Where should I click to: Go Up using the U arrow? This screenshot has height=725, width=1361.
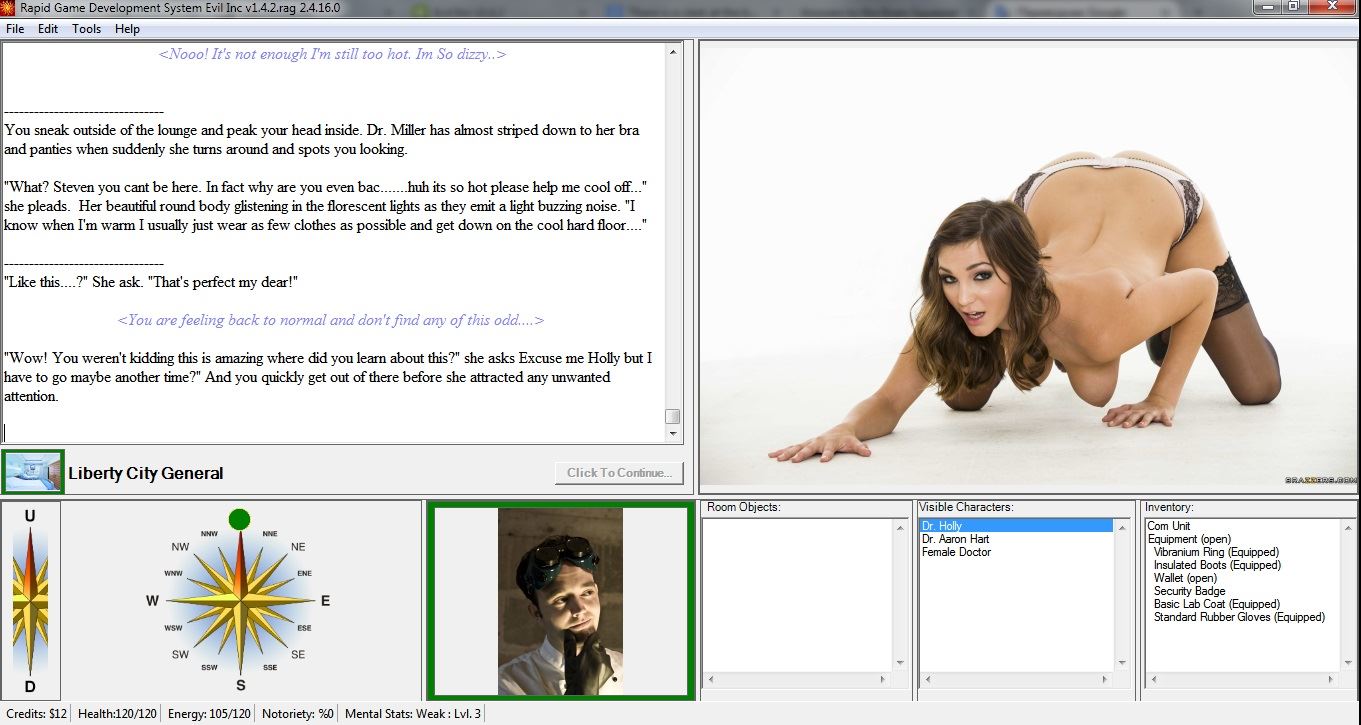click(30, 517)
